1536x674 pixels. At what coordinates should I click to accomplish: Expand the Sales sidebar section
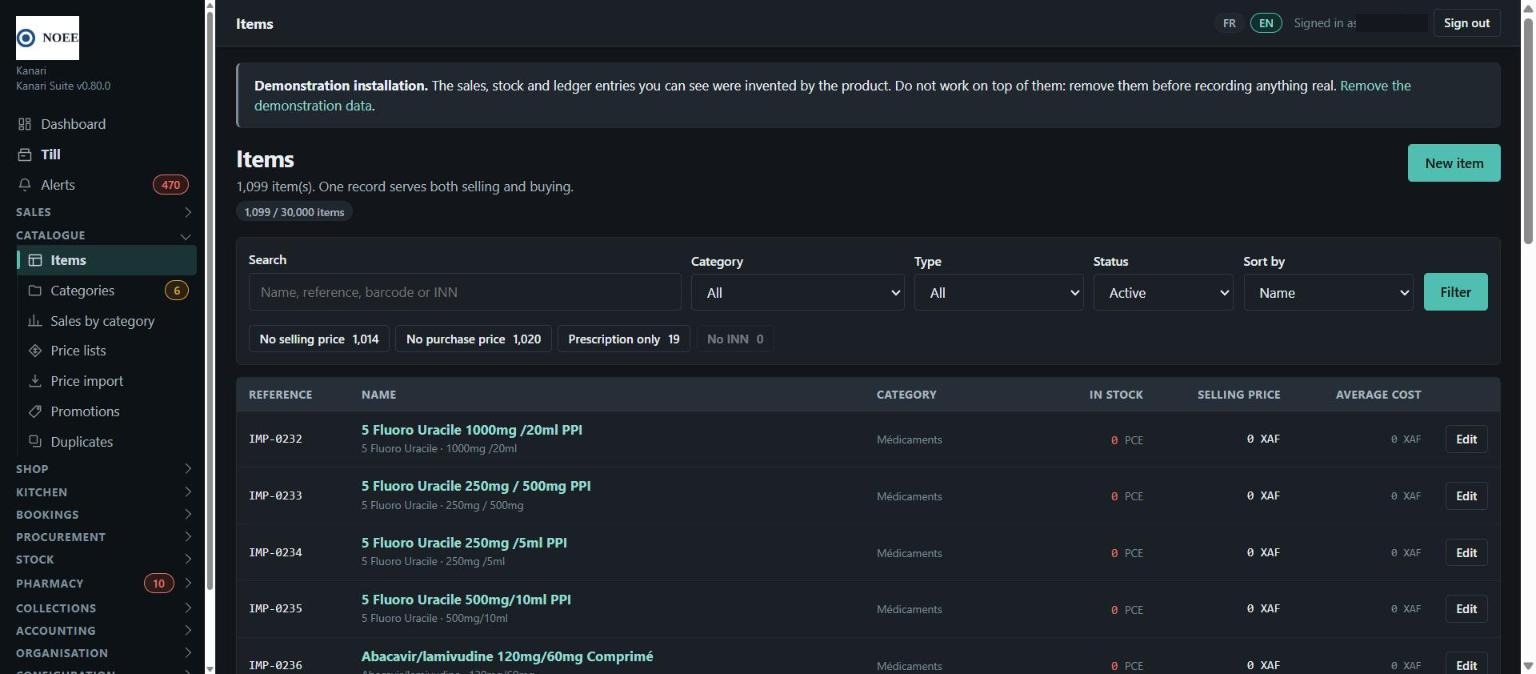[104, 212]
